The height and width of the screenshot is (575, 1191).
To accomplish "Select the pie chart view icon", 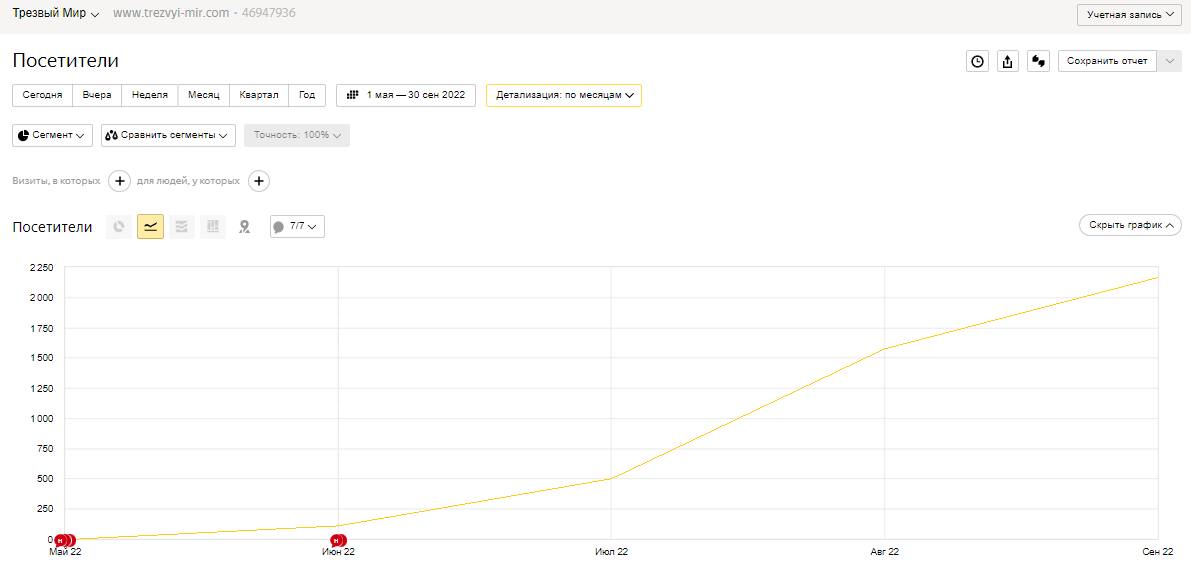I will (x=119, y=227).
